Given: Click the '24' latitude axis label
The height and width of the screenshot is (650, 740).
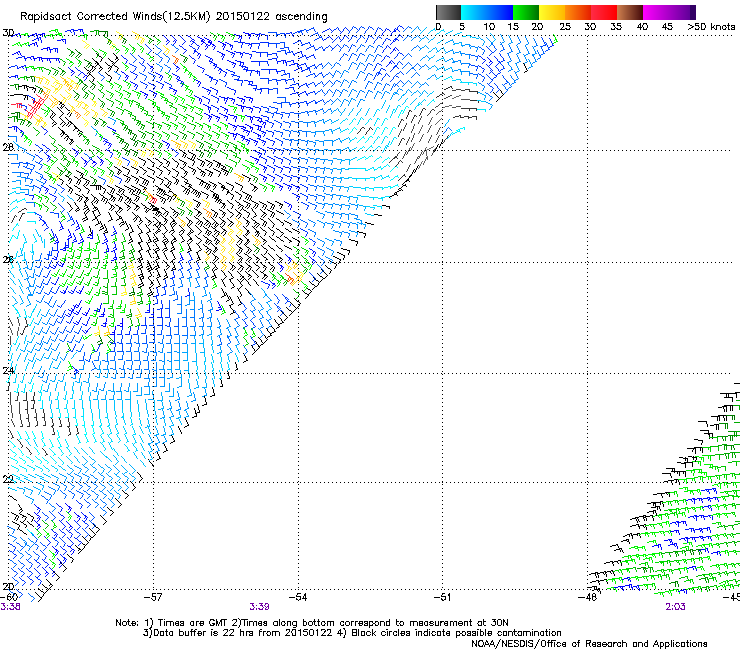Looking at the screenshot, I should point(8,371).
